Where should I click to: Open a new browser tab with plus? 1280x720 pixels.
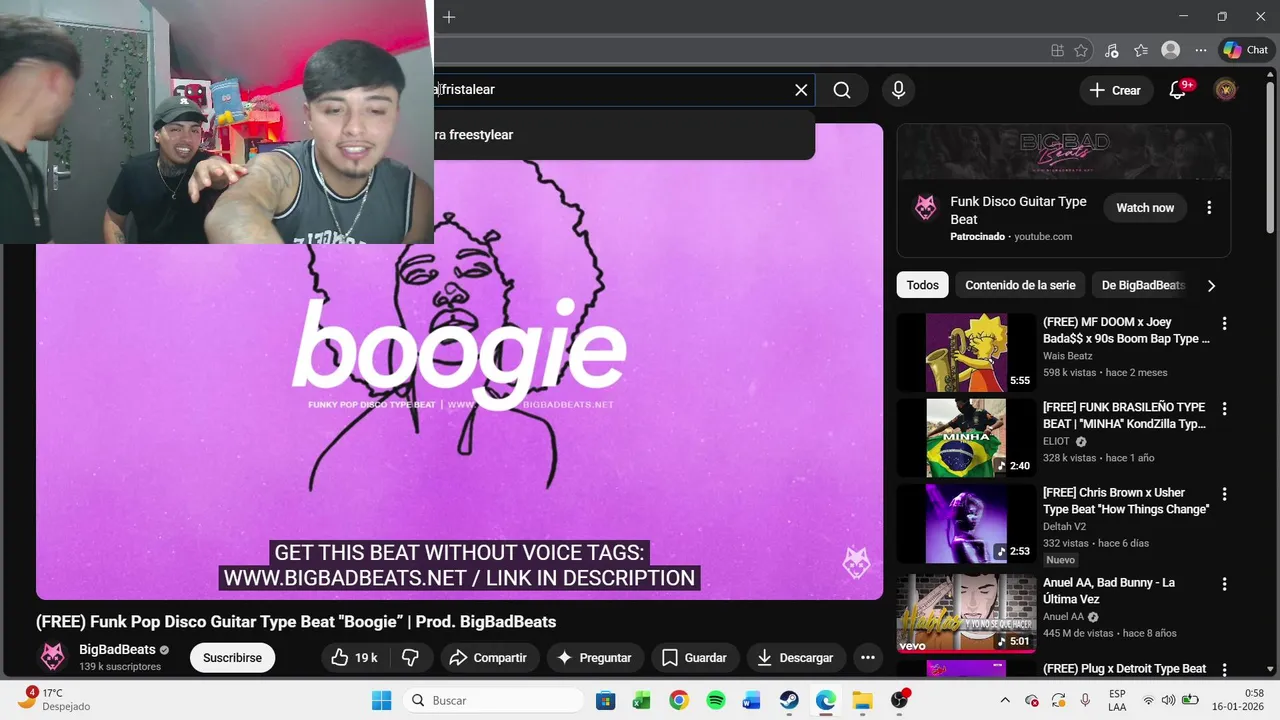coord(449,17)
